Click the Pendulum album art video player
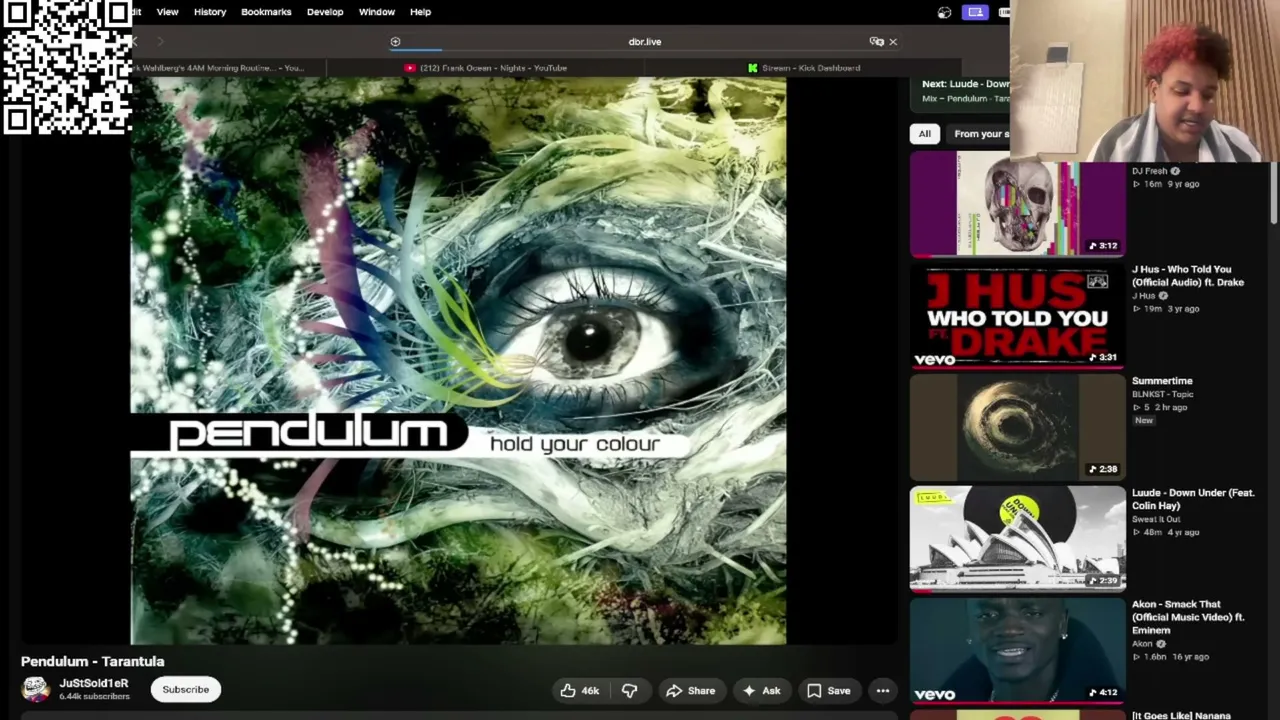This screenshot has height=720, width=1280. (458, 361)
